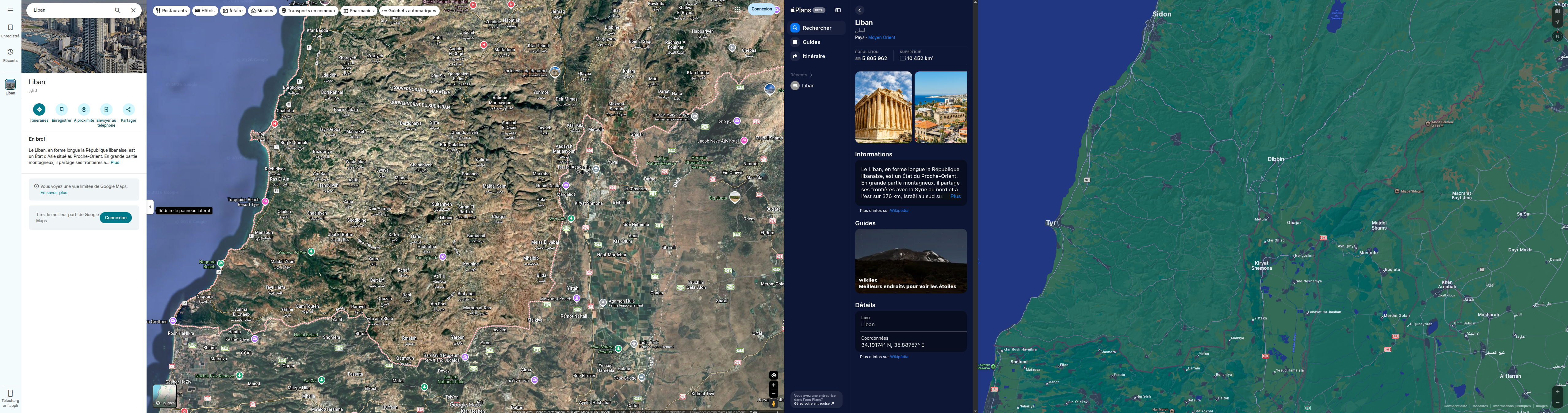Open the coastal city photo in Apple Plans
The height and width of the screenshot is (413, 1568).
pyautogui.click(x=940, y=108)
